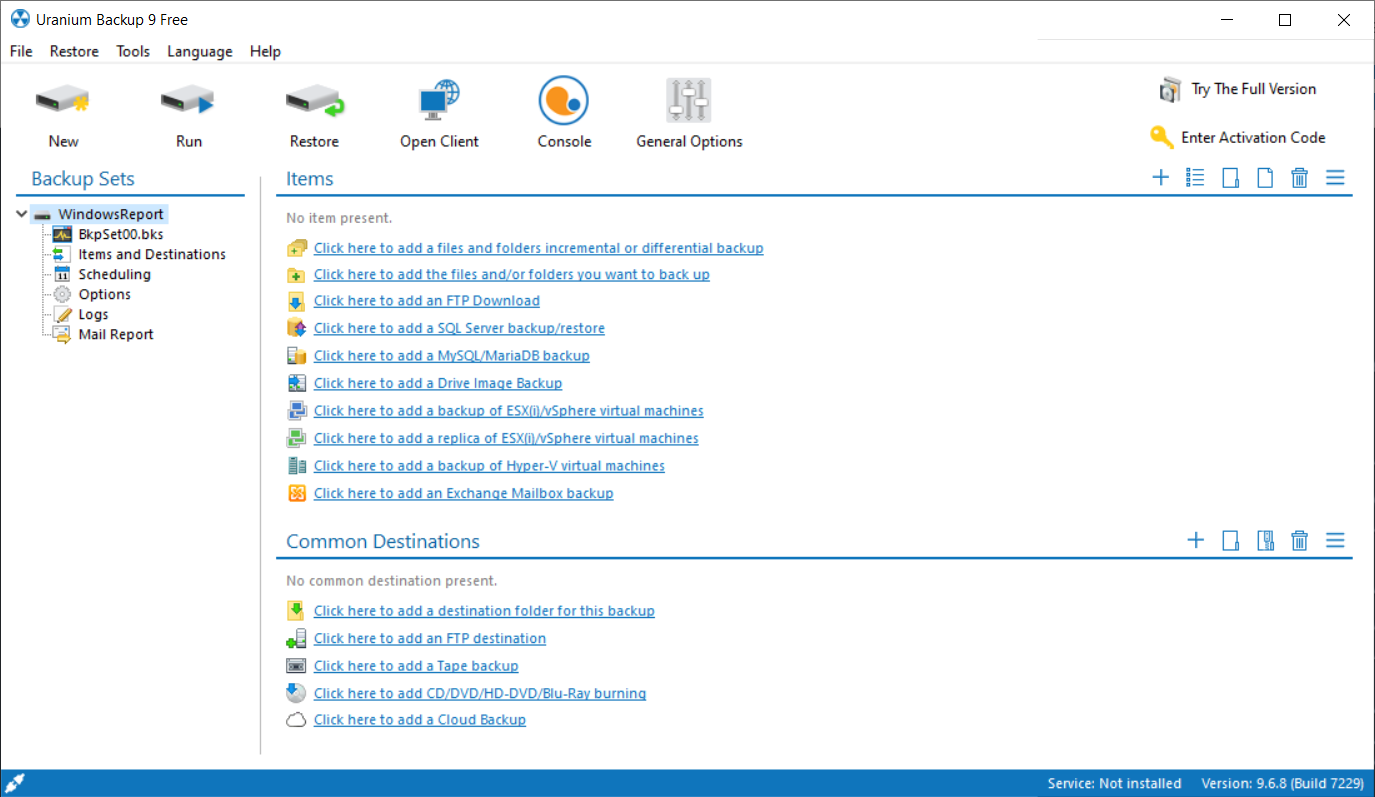Click the tape icon beside Tape backup link
1375x797 pixels.
pyautogui.click(x=296, y=666)
